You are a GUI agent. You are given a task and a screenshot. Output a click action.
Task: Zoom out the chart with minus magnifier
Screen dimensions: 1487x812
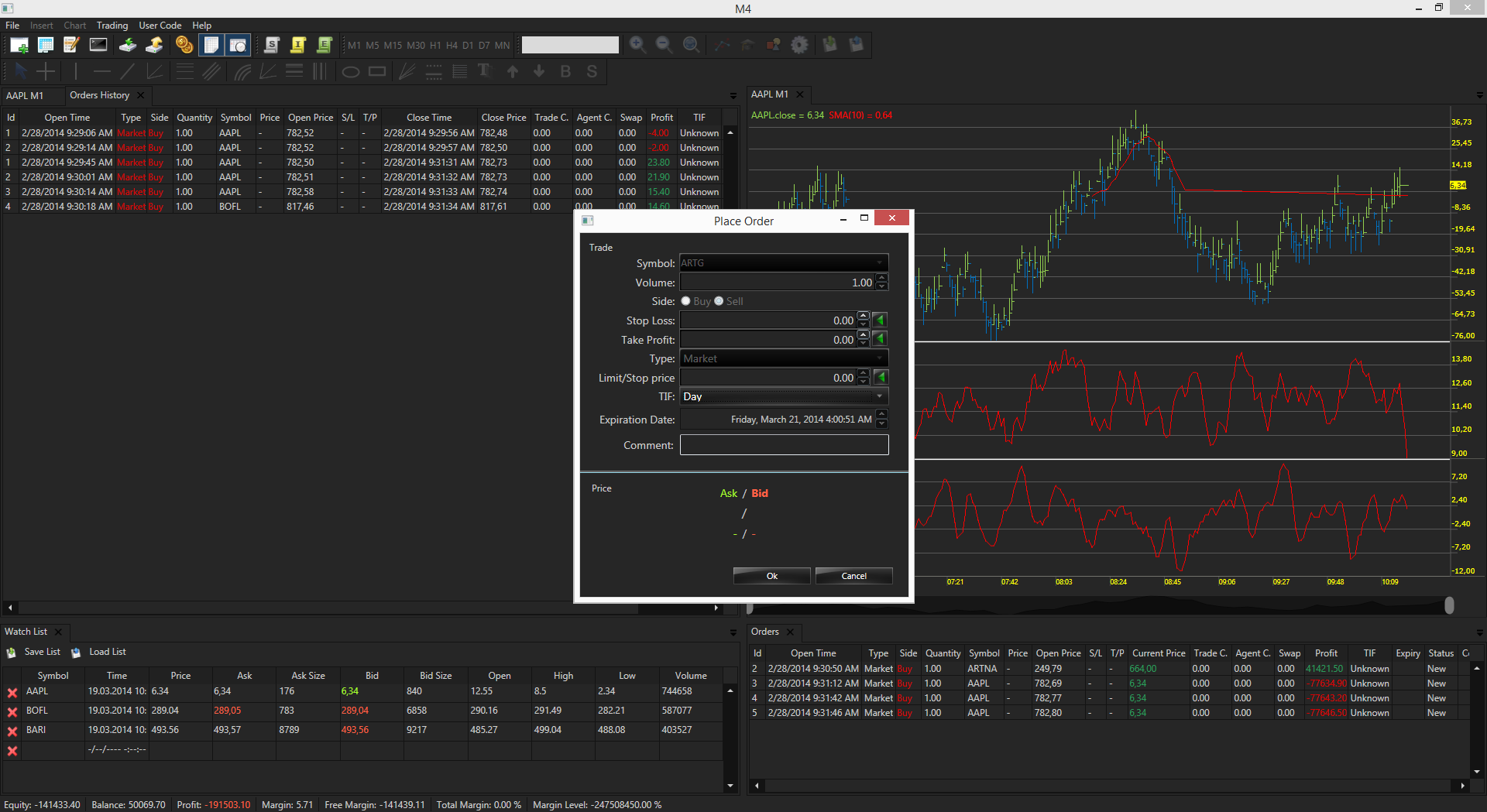[x=664, y=45]
